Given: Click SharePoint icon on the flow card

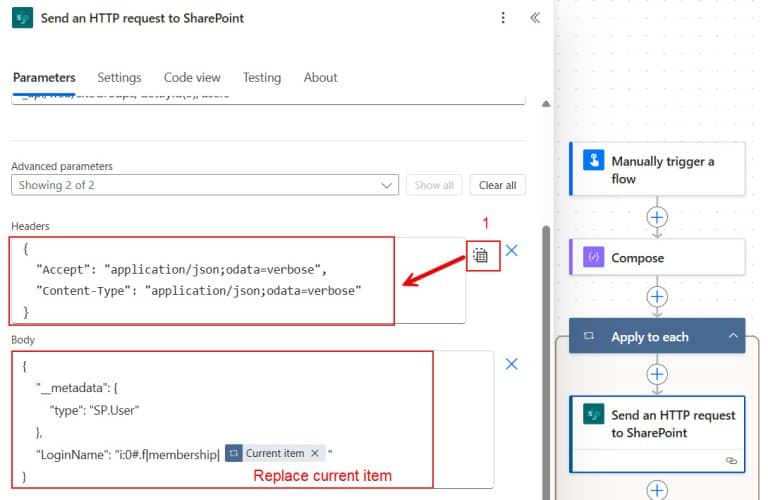Looking at the screenshot, I should pyautogui.click(x=593, y=415).
